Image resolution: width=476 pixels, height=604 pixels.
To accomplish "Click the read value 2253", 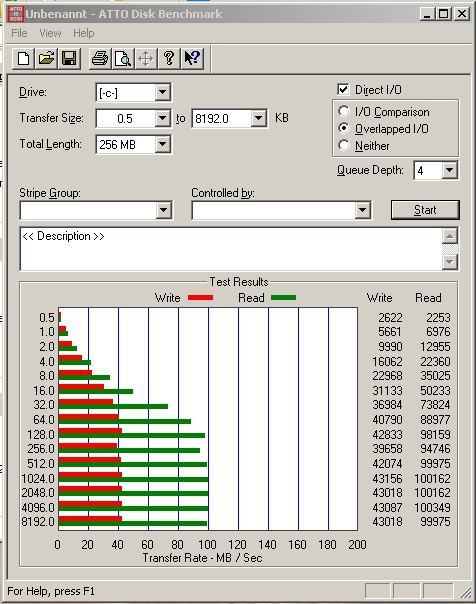I will coord(438,317).
